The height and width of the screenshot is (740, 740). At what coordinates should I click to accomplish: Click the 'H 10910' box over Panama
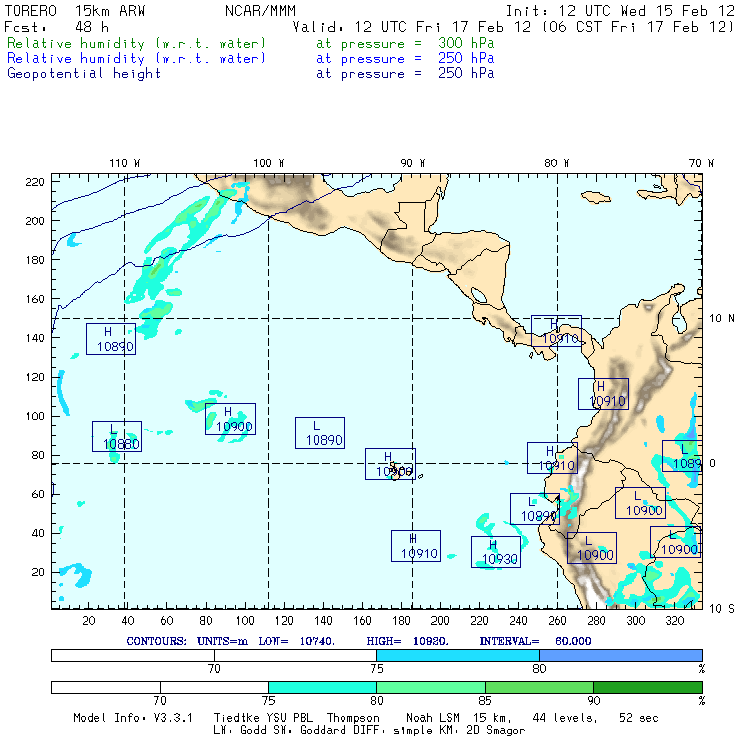tap(556, 331)
